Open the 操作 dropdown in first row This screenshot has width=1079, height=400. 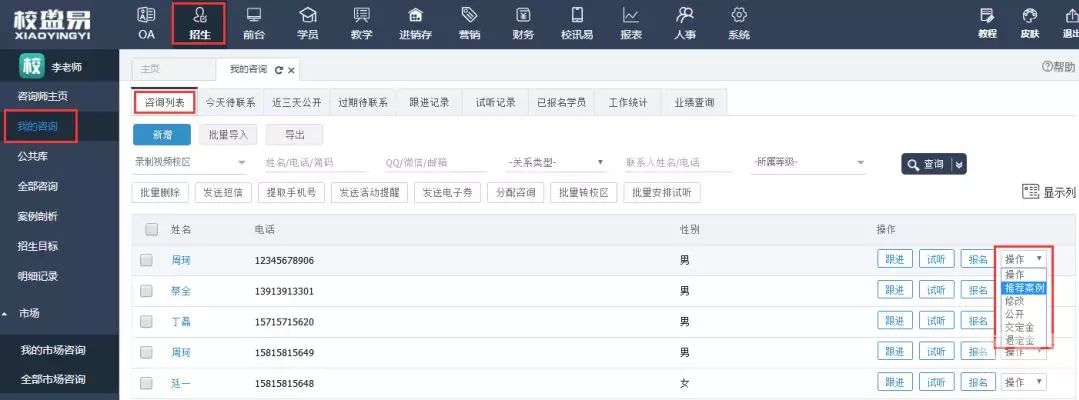1023,259
